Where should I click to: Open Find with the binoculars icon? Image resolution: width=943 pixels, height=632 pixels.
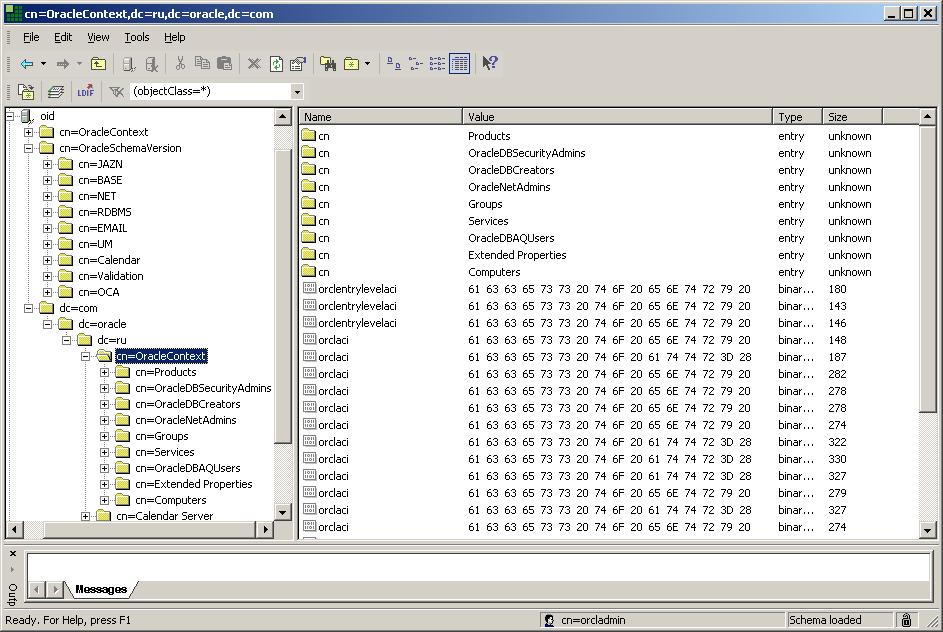328,63
